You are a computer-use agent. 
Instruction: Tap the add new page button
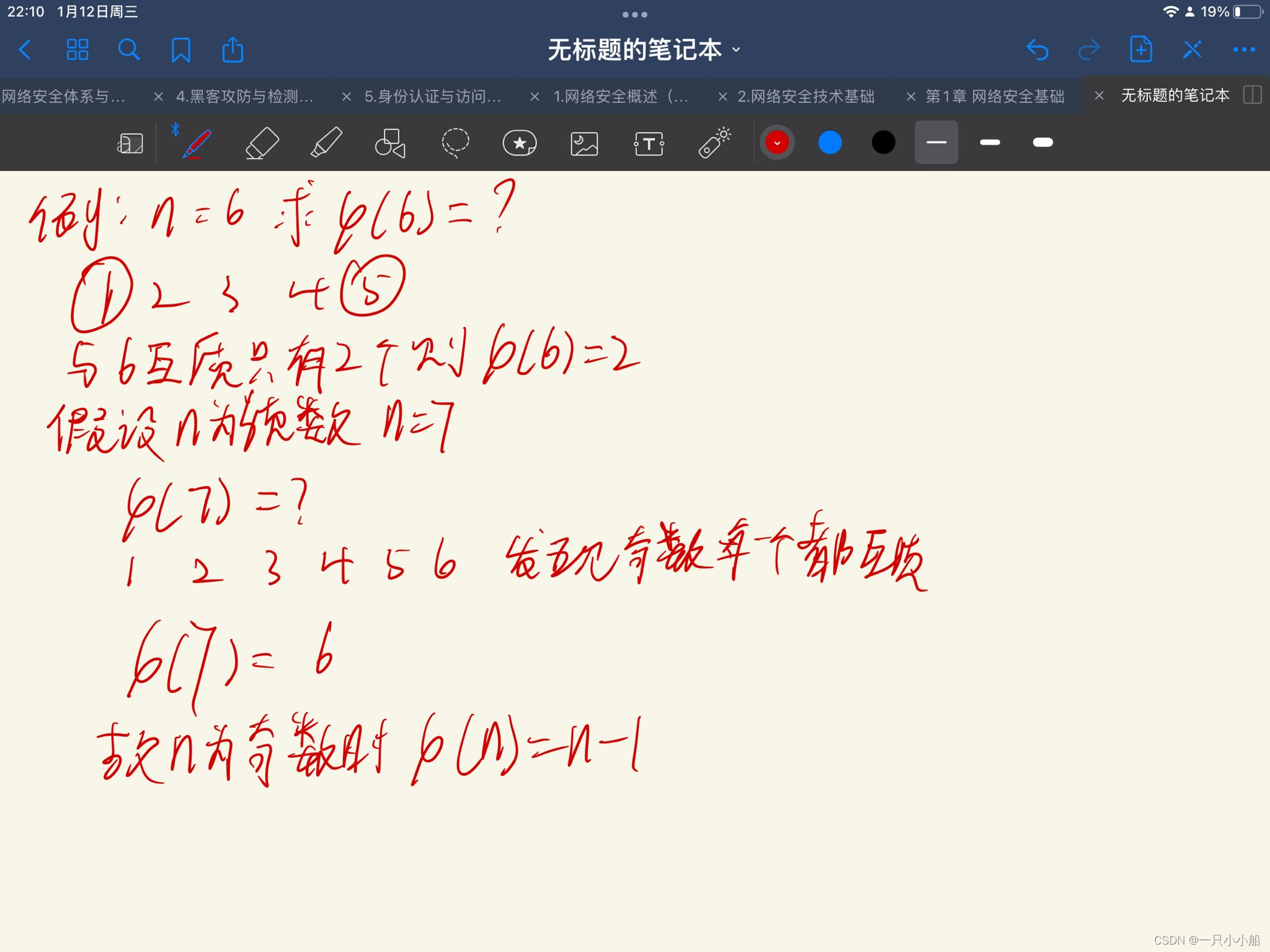tap(1140, 50)
